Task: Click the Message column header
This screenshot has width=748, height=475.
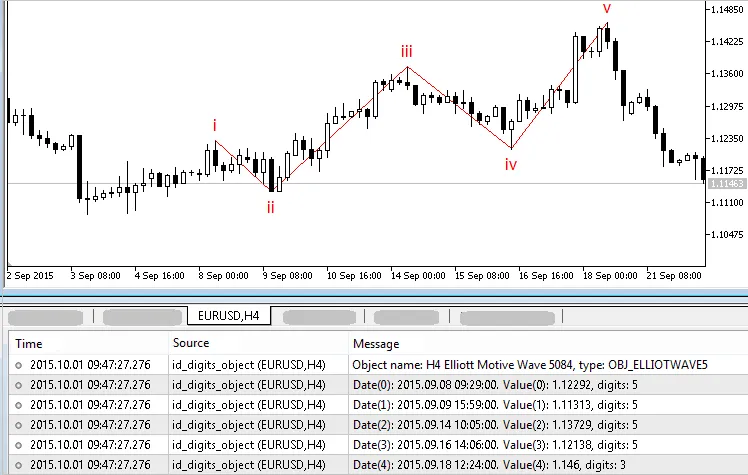Action: point(376,344)
